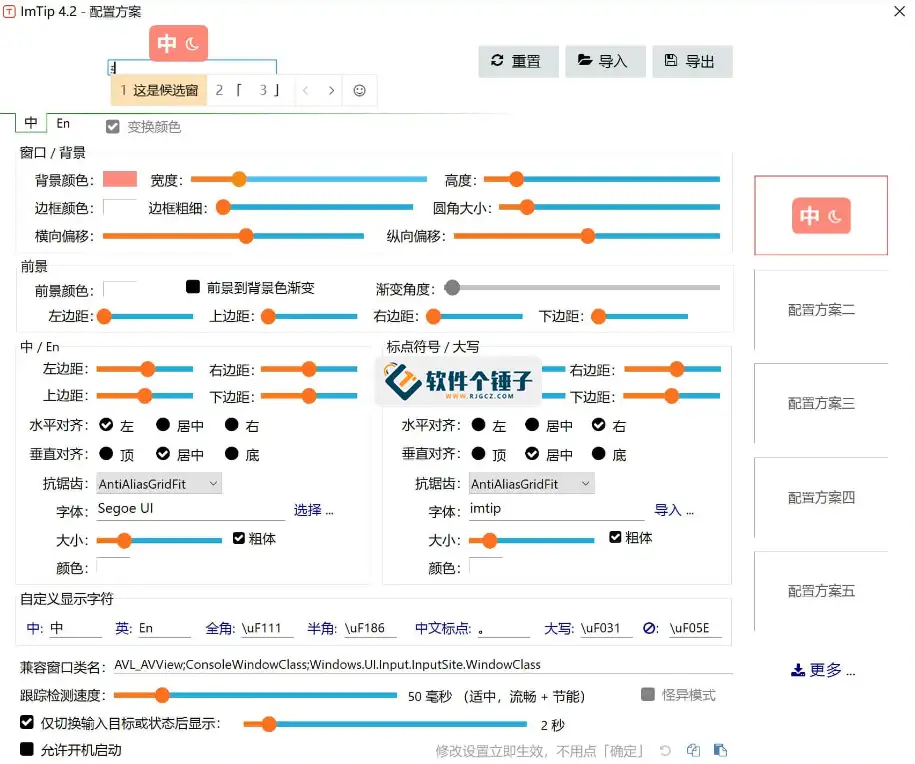This screenshot has height=764, width=915.
Task: Switch to the En tab
Action: pos(63,123)
